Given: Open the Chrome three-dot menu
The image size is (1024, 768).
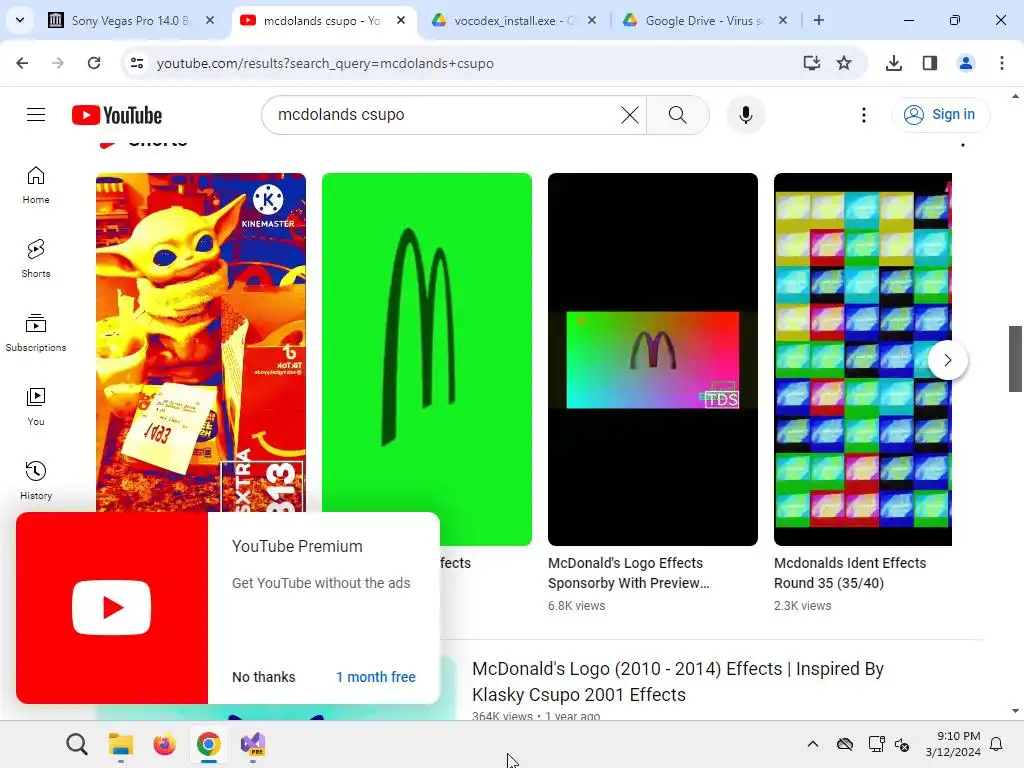Looking at the screenshot, I should point(1001,63).
